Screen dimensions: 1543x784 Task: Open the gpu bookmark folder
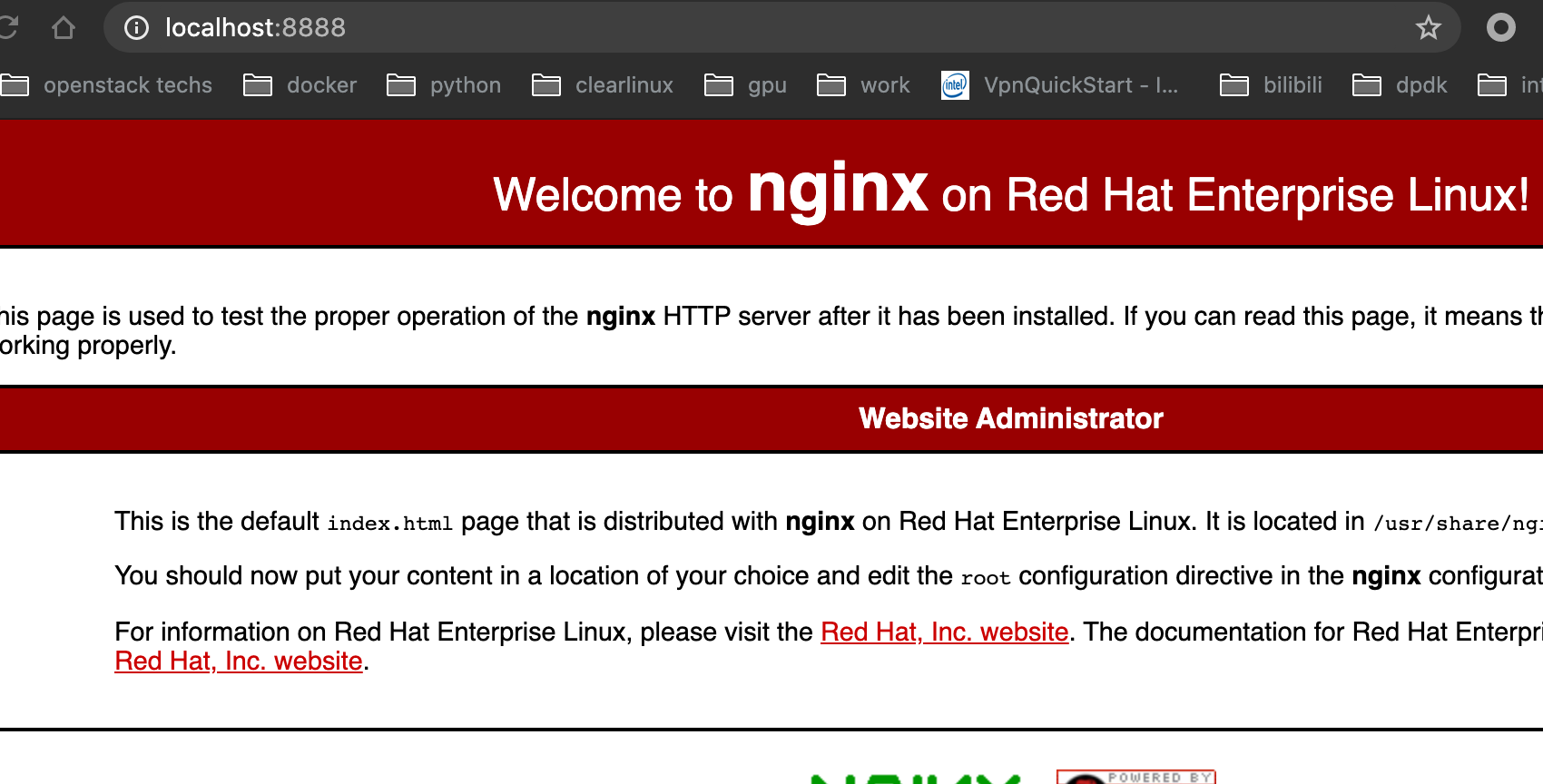pos(746,85)
